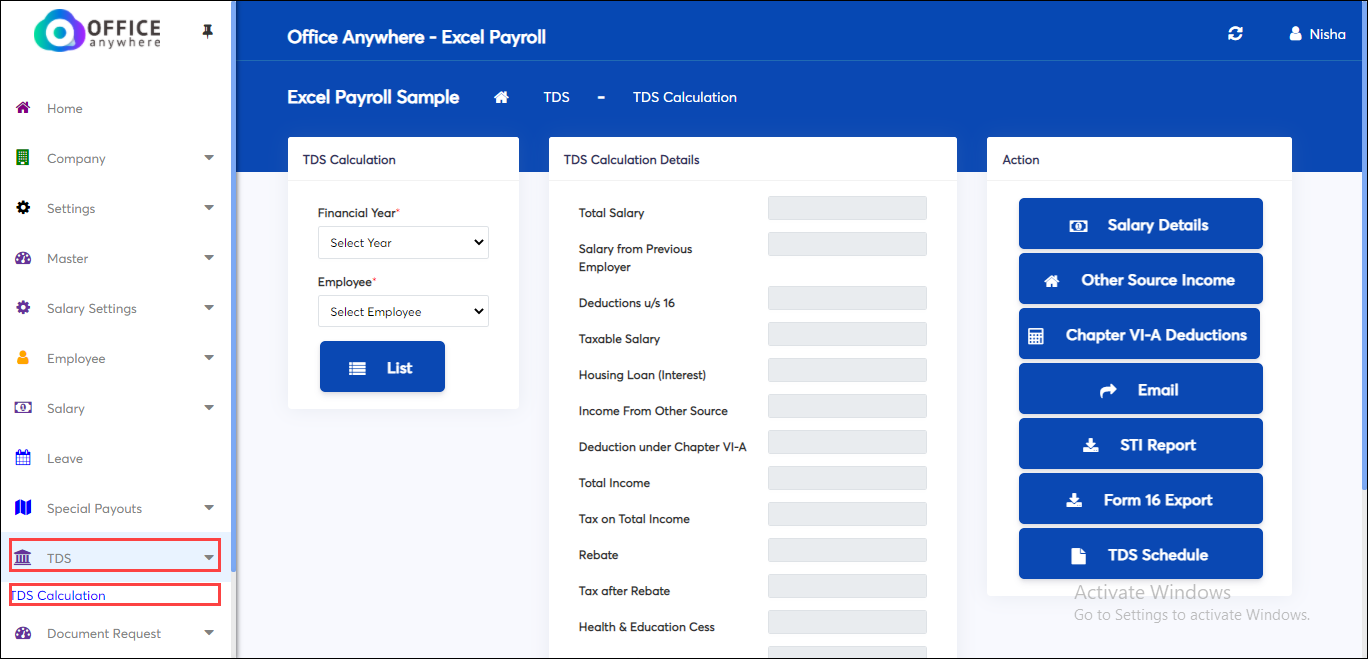The height and width of the screenshot is (659, 1368).
Task: Click the Health & Education Cess field
Action: [x=847, y=622]
